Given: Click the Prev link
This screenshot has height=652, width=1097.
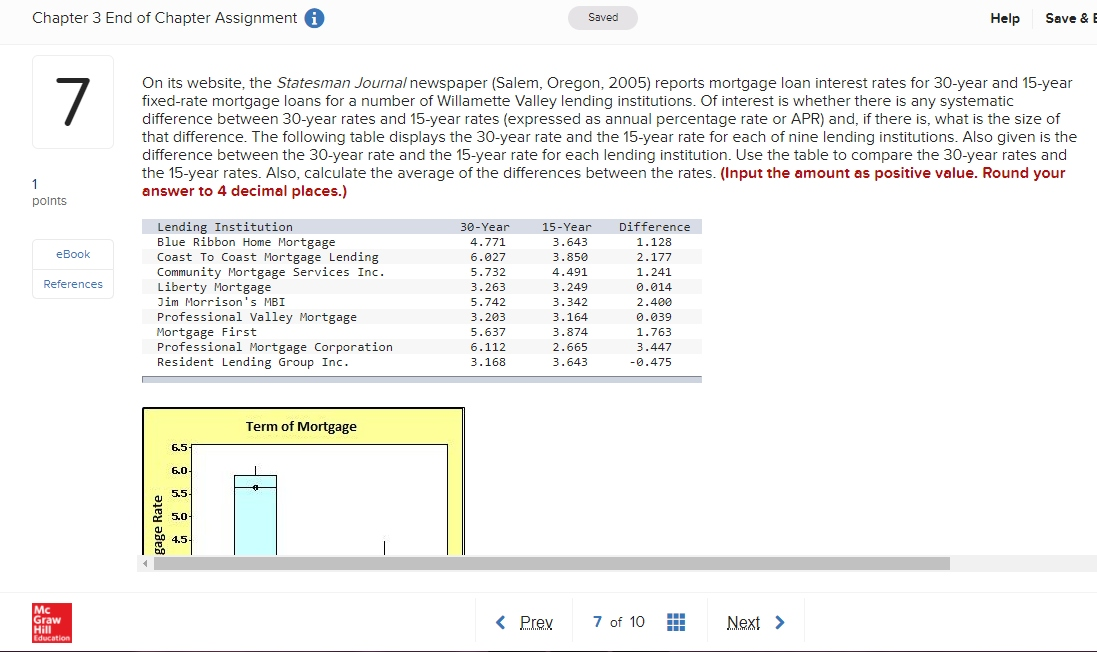Looking at the screenshot, I should pos(536,622).
